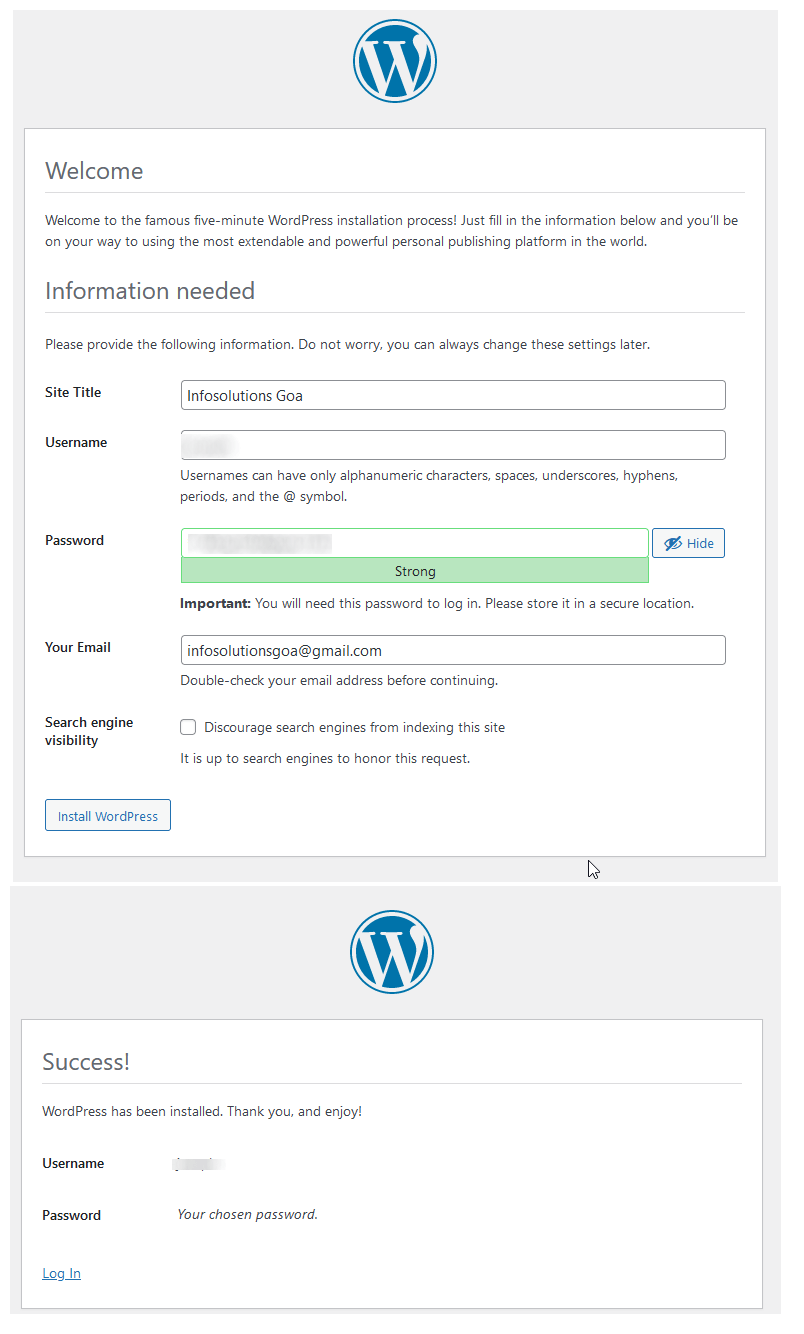Select the Password input box
The height and width of the screenshot is (1334, 804).
[x=415, y=543]
